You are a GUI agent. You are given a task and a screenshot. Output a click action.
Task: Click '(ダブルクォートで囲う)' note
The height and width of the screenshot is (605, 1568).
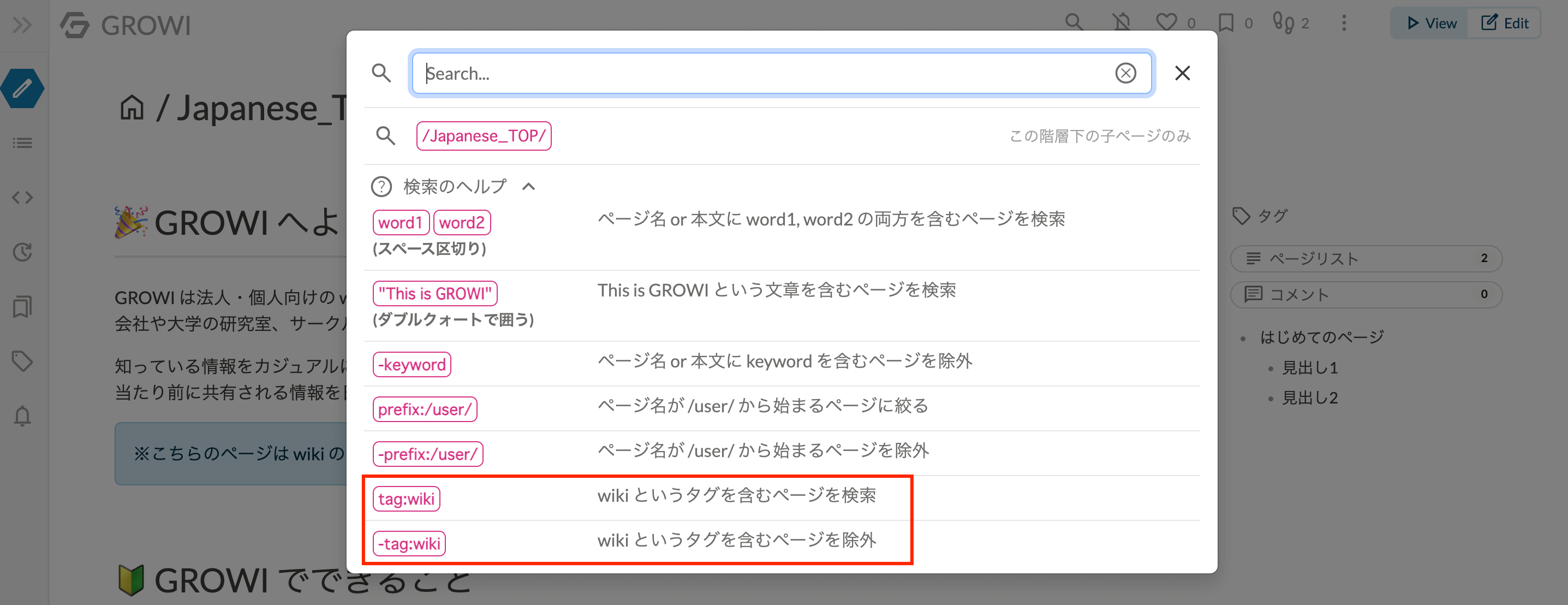[453, 320]
